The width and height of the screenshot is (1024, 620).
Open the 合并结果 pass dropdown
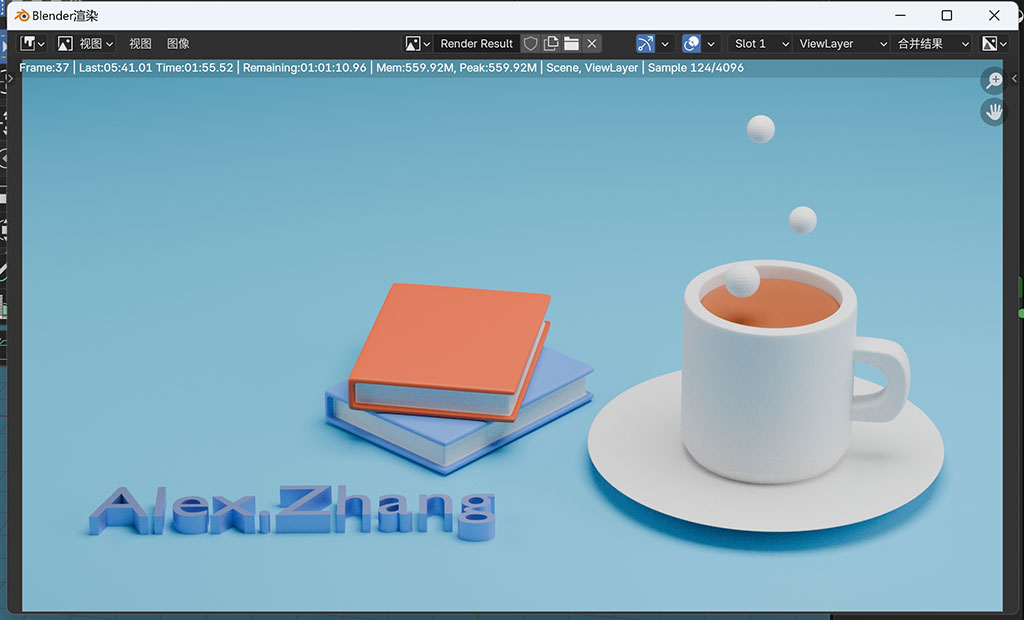tap(932, 44)
